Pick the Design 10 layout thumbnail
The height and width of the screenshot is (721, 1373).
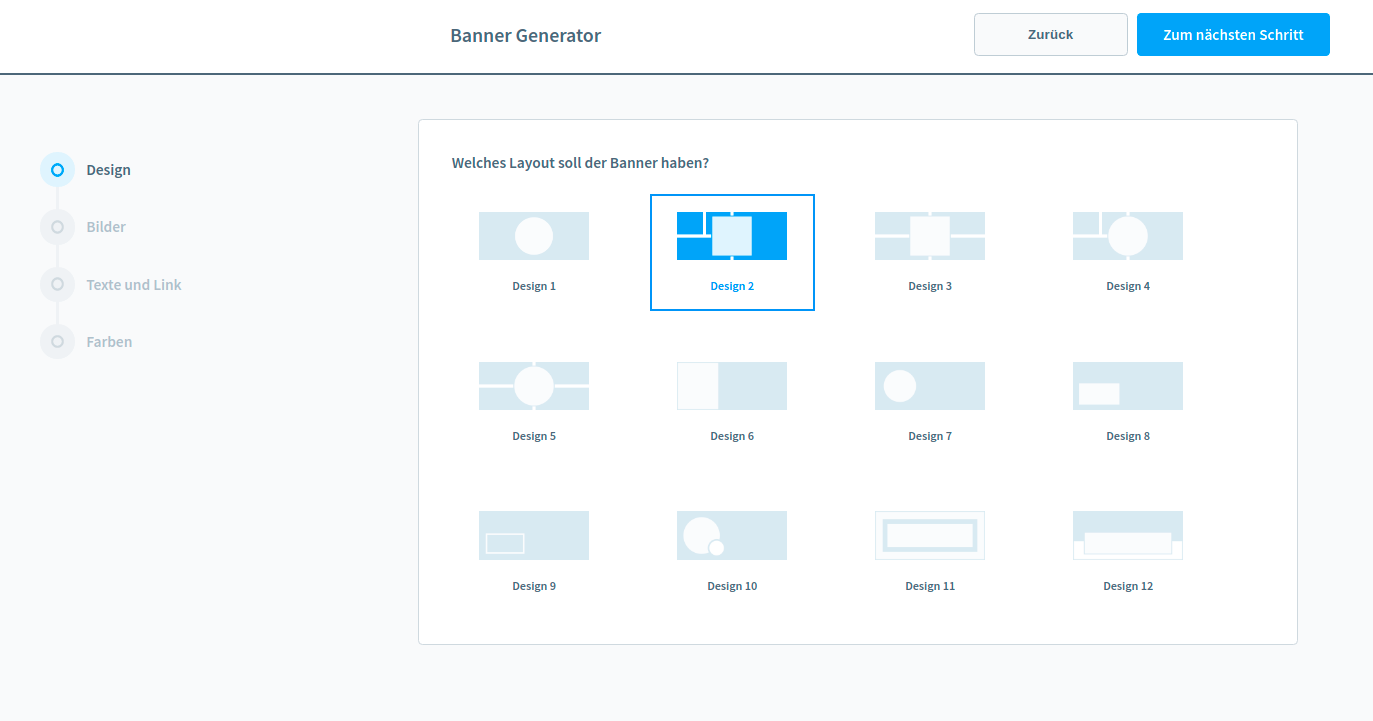pos(732,536)
